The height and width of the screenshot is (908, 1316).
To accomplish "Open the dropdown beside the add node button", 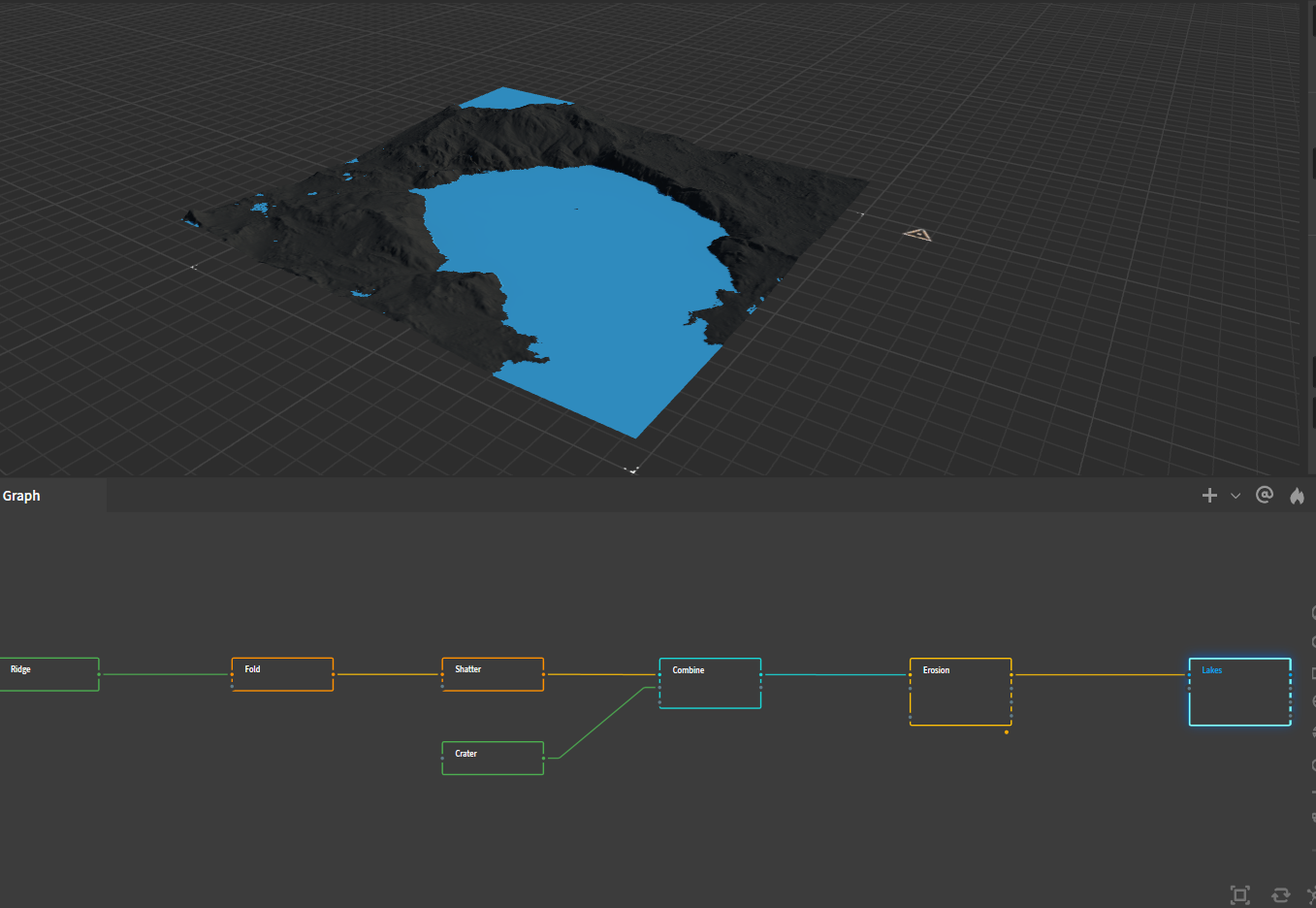I will tap(1236, 495).
